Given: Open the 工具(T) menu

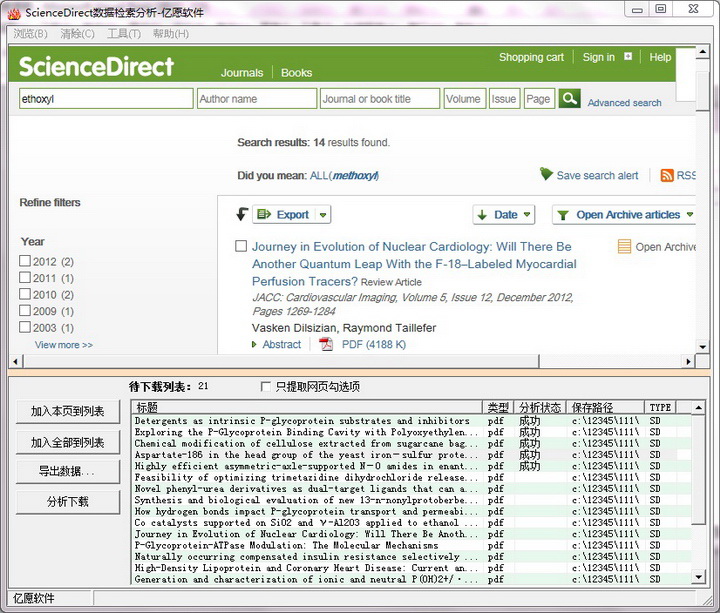Looking at the screenshot, I should pyautogui.click(x=124, y=33).
